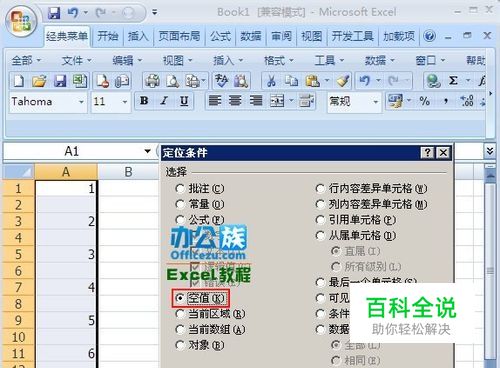Click column A header
Viewport: 500px width, 368px height.
[66, 172]
